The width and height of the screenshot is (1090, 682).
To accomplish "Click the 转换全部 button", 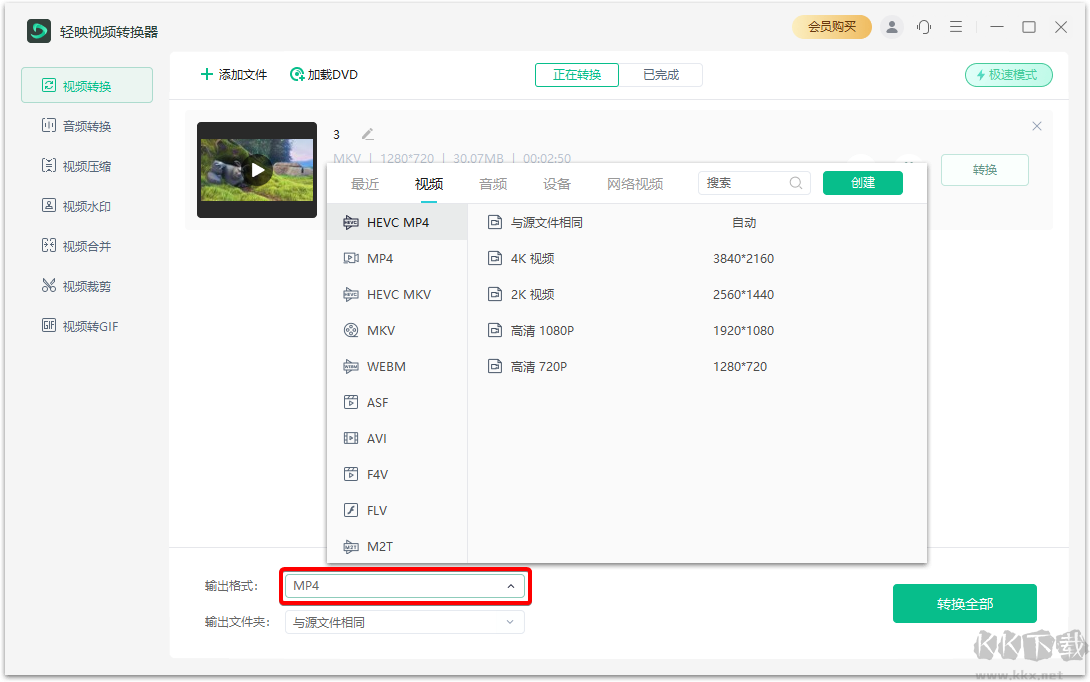I will 964,603.
